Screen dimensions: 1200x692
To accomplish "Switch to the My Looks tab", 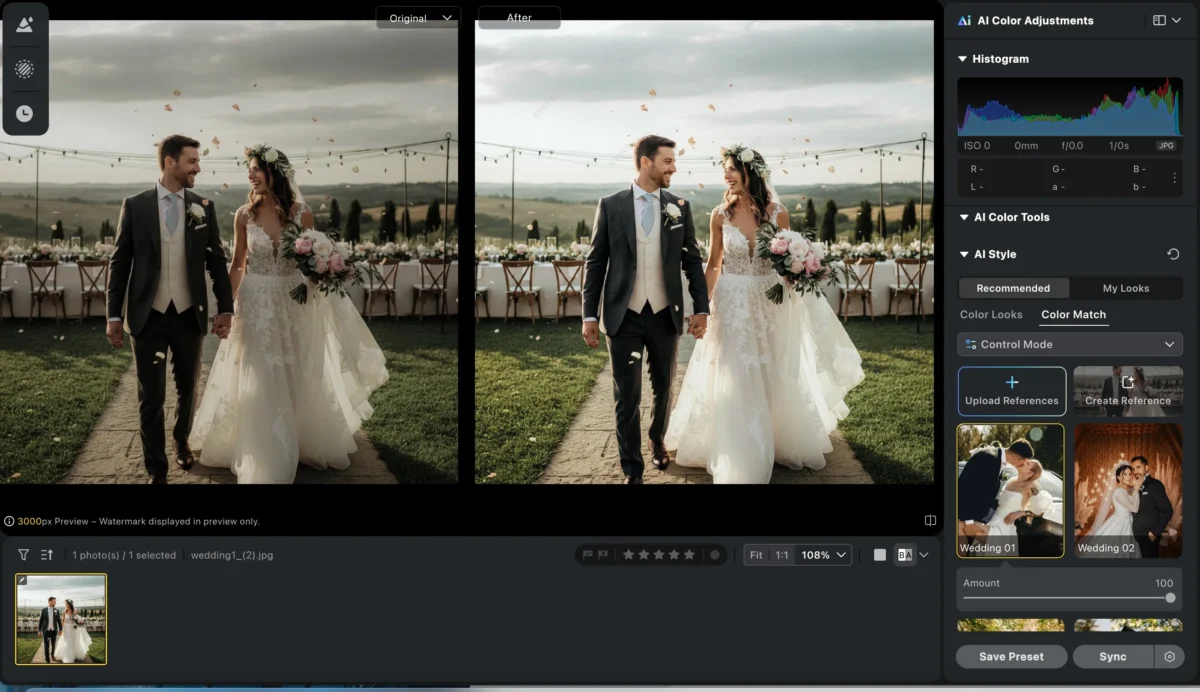I will coord(1126,288).
